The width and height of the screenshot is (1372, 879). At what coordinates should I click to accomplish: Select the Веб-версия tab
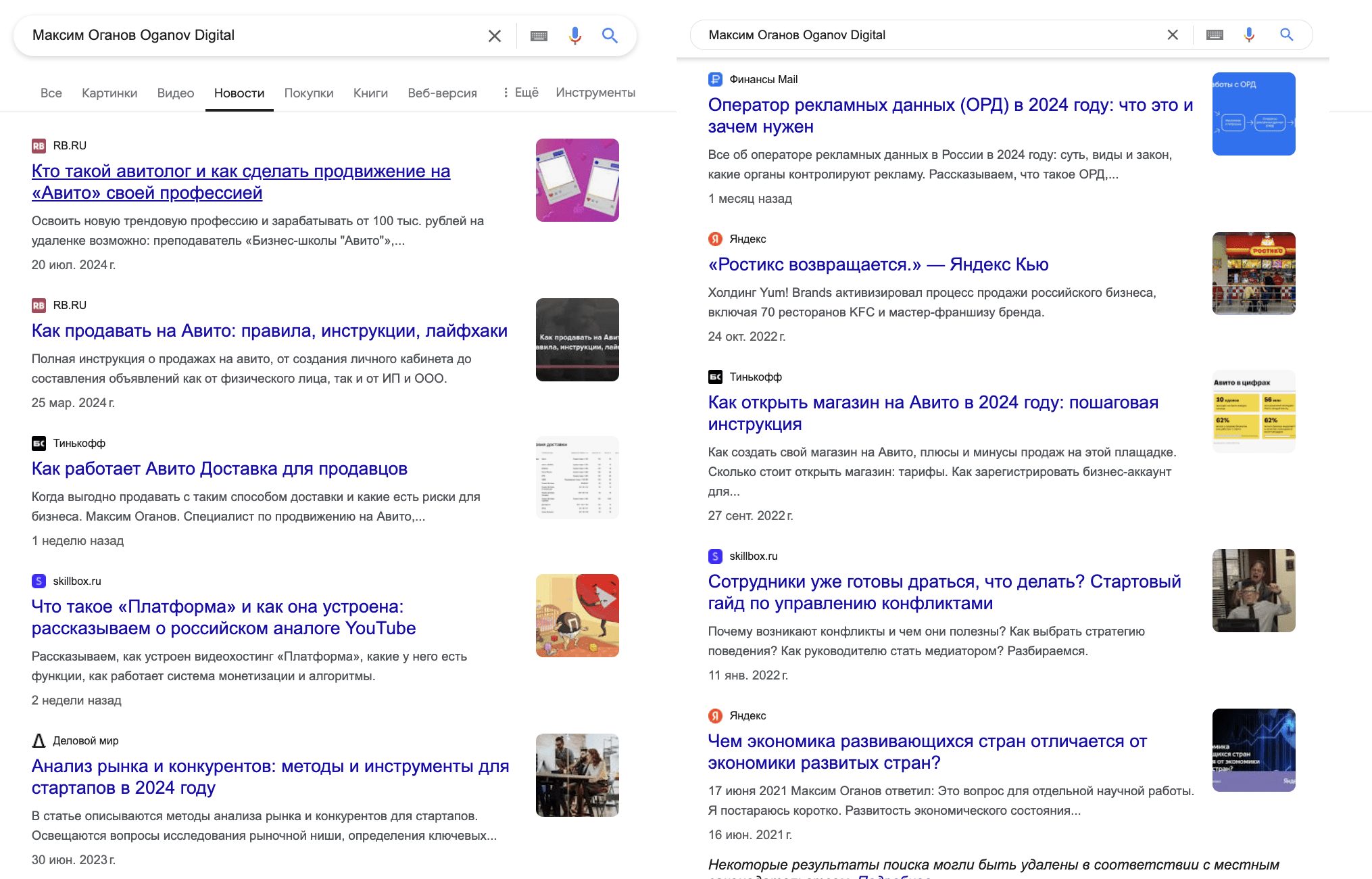(442, 93)
